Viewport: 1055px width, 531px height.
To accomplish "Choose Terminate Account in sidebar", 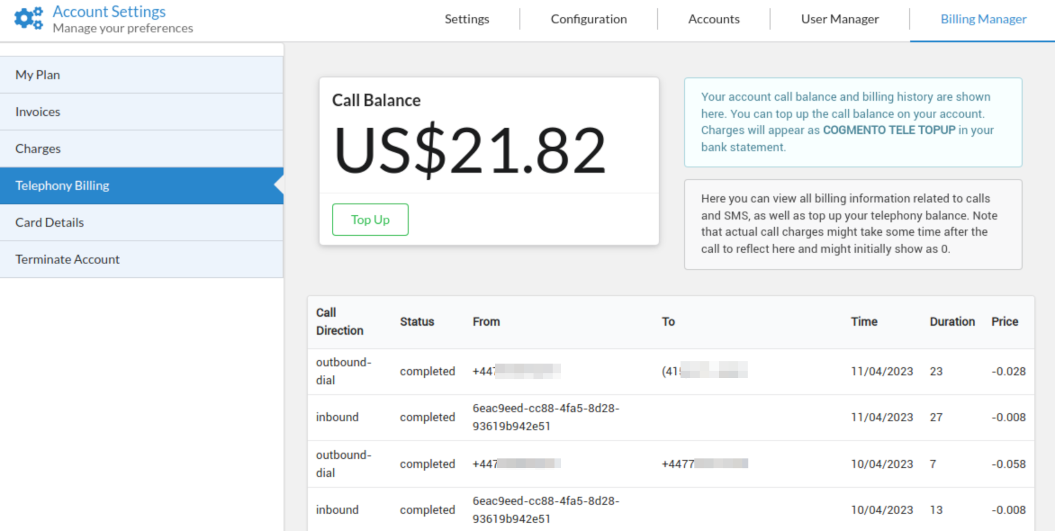I will click(141, 259).
